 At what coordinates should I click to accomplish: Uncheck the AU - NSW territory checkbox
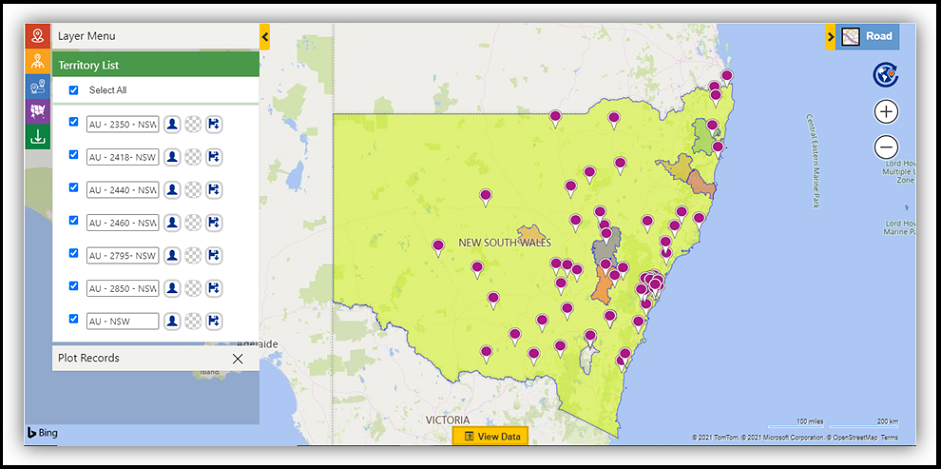click(74, 319)
